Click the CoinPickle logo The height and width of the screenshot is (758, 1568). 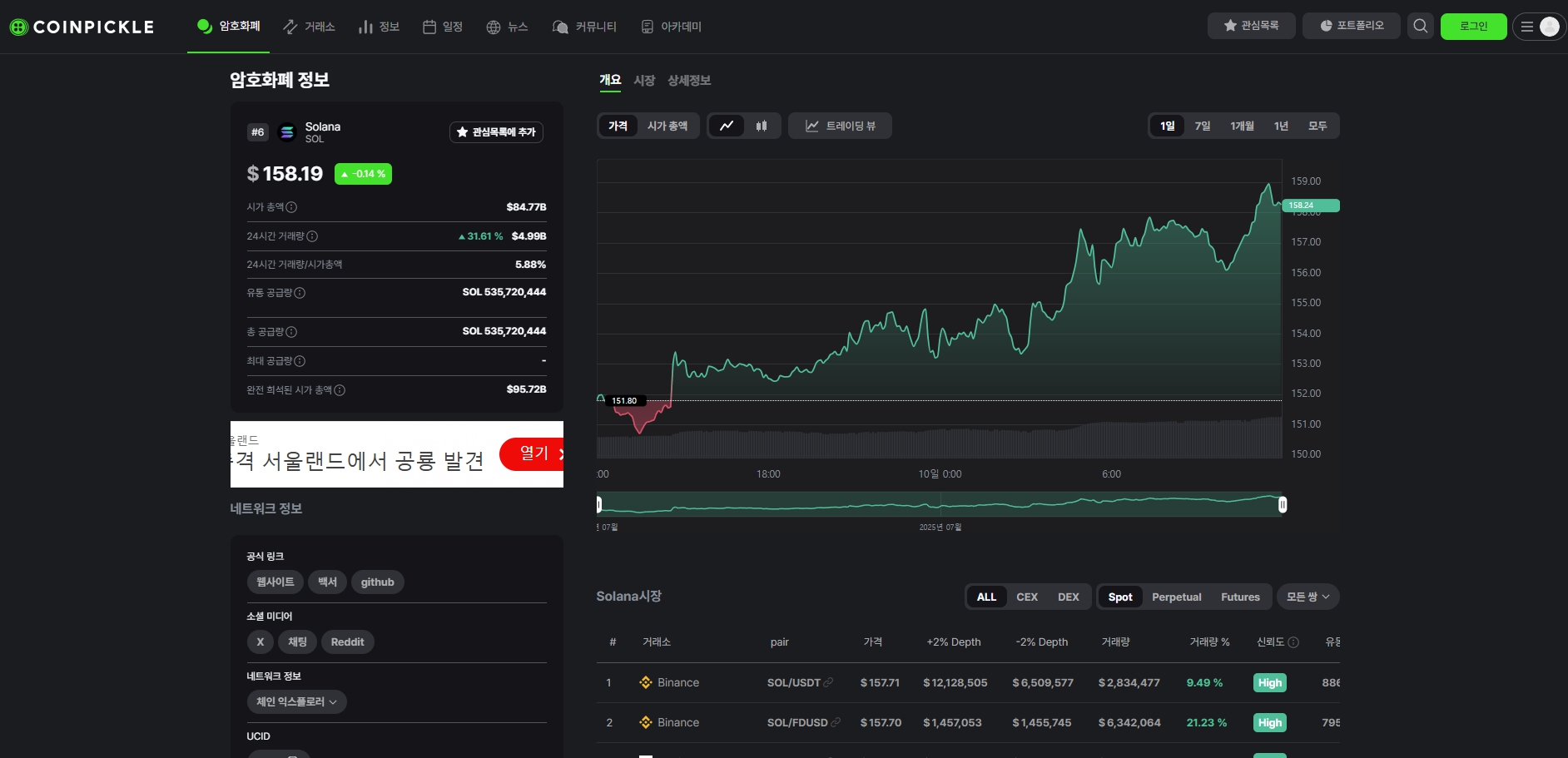pyautogui.click(x=82, y=27)
